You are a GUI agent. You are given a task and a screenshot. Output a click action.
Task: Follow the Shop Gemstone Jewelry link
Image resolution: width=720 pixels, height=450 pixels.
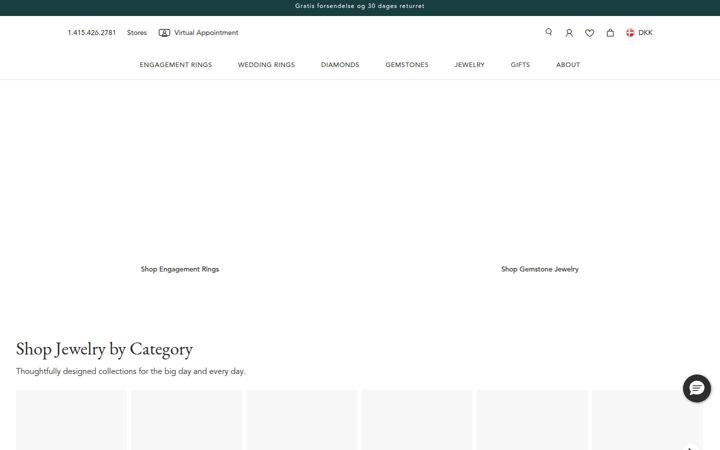point(540,269)
